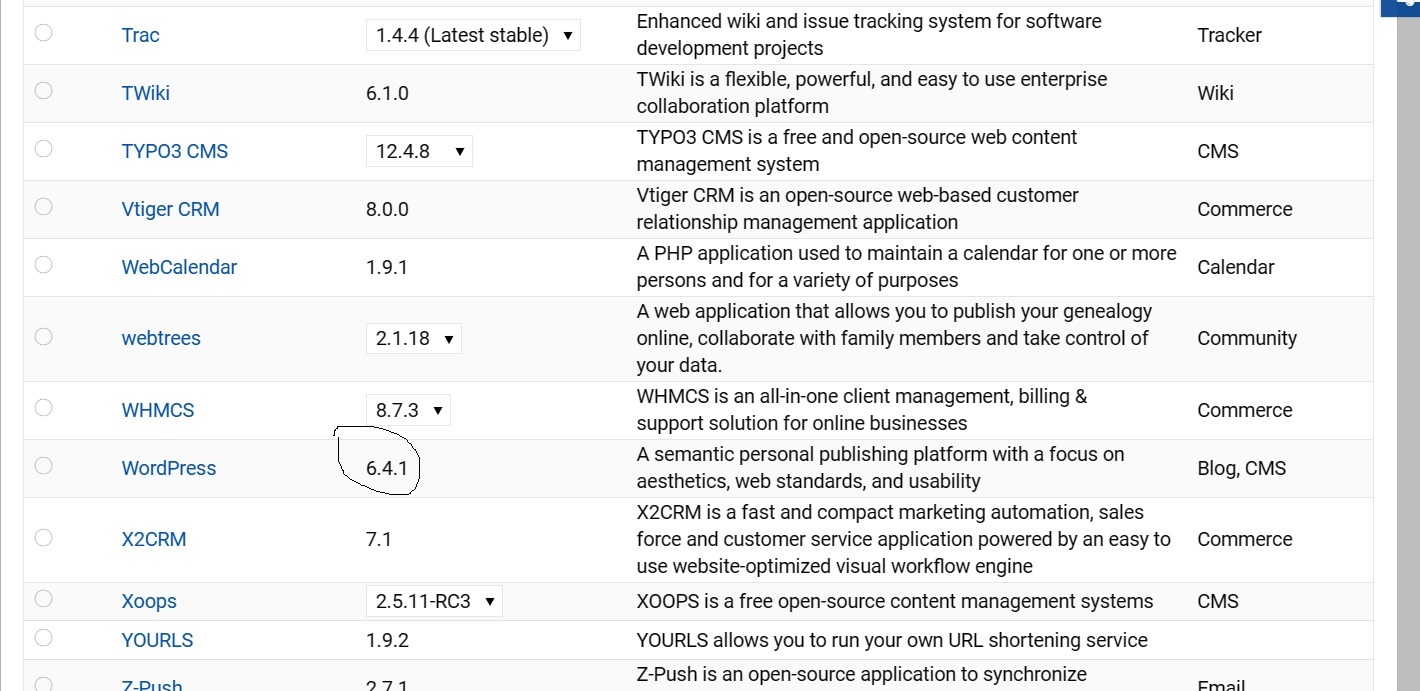
Task: Pick the Xoops radio button
Action: point(43,598)
